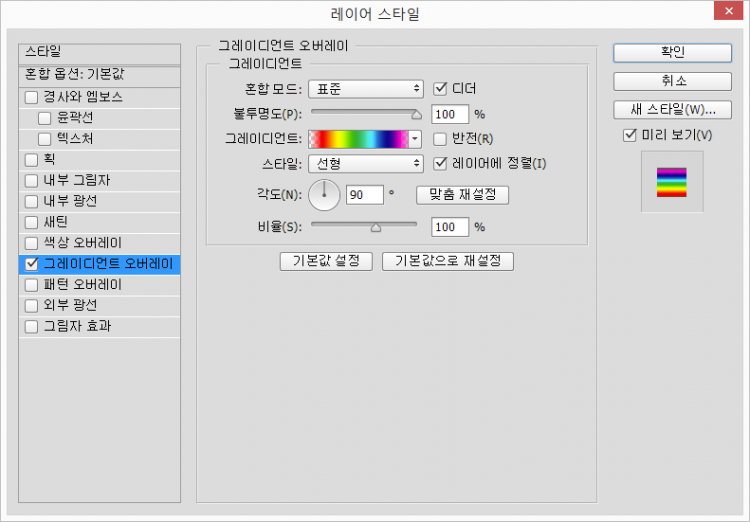Enable the 경사와 엠보스 effect checkbox
Image resolution: width=750 pixels, height=522 pixels.
(32, 97)
